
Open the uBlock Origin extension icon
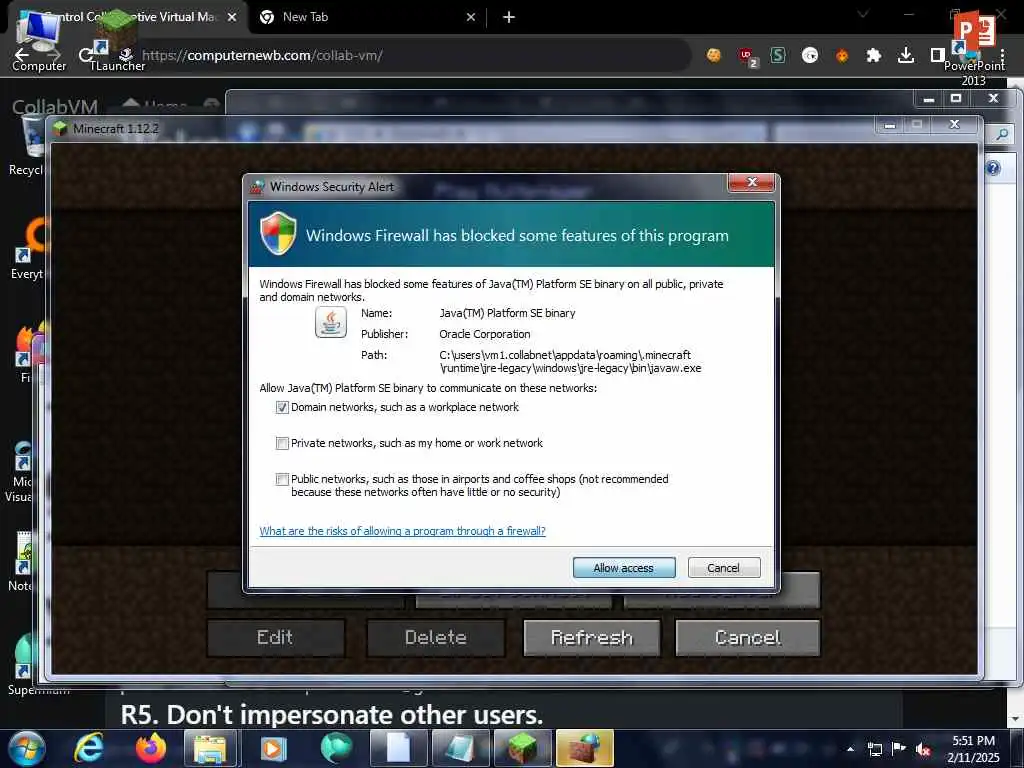747,57
